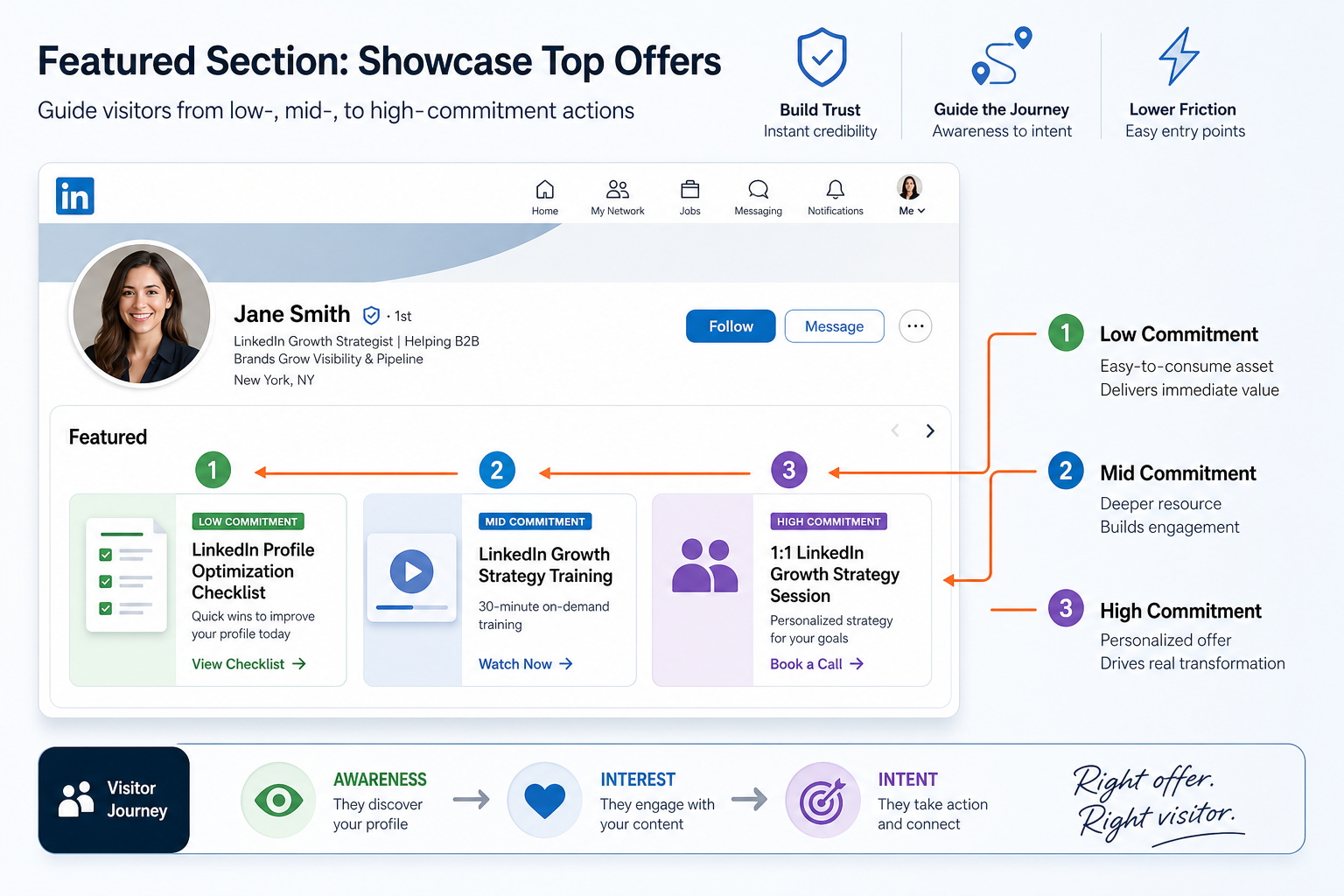Click the Build Trust shield icon
Viewport: 1344px width, 896px height.
(822, 58)
